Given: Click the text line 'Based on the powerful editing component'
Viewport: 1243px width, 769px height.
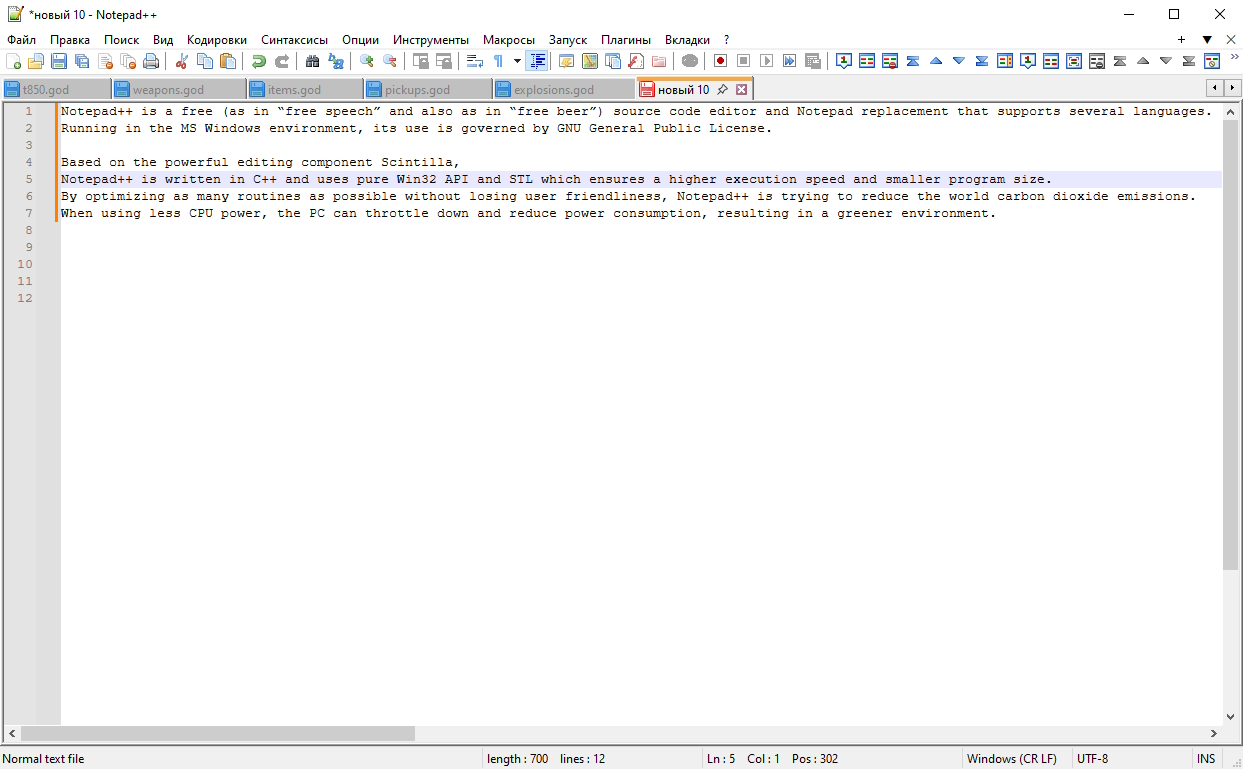Looking at the screenshot, I should [x=260, y=162].
